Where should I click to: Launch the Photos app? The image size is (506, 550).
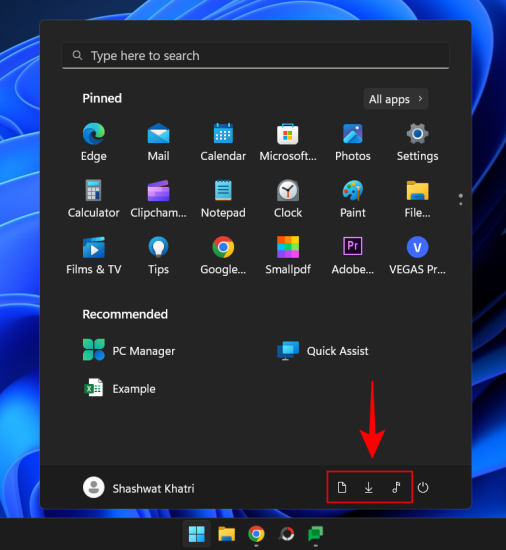[353, 141]
